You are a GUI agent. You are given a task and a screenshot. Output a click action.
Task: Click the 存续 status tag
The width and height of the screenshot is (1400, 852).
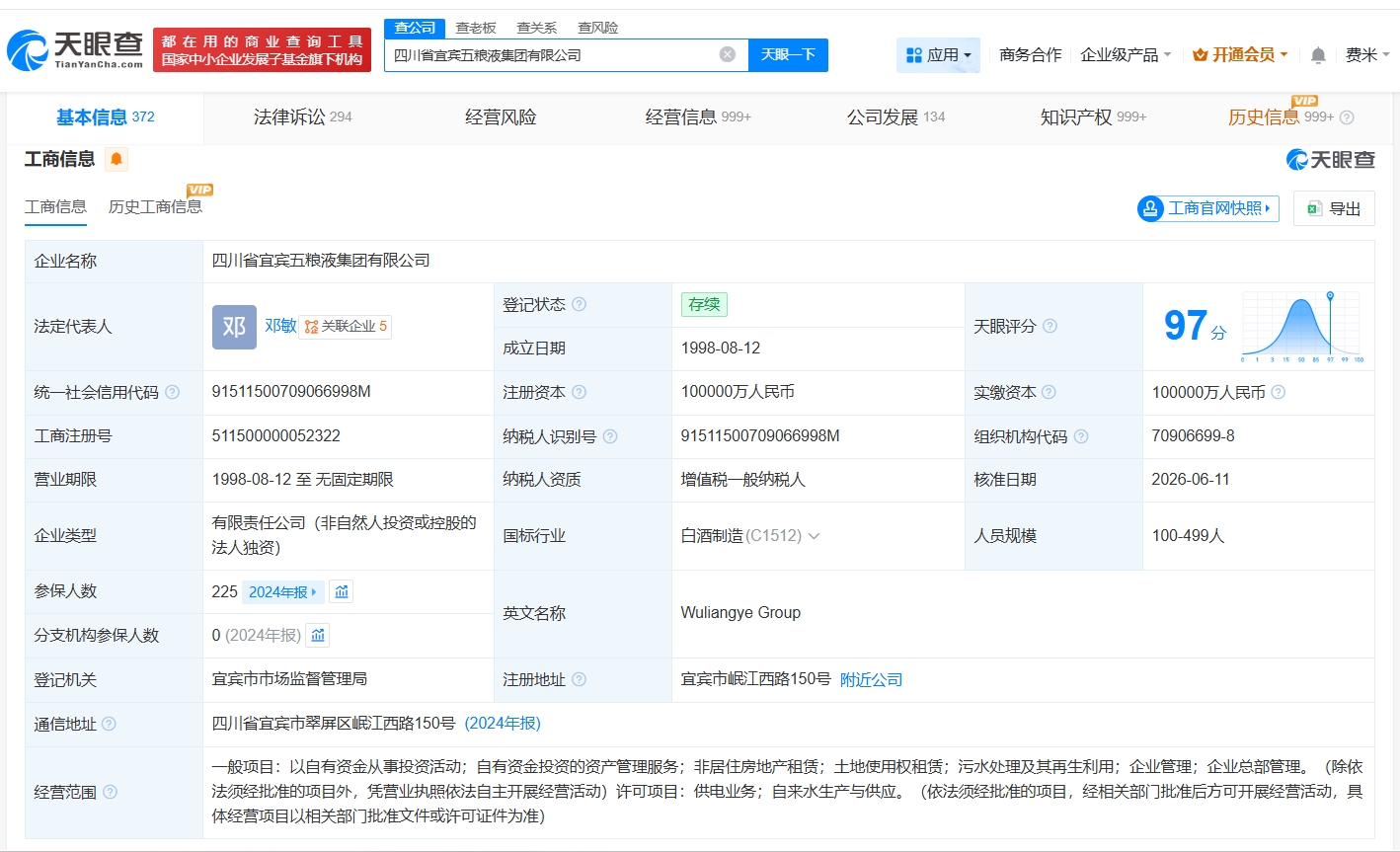[704, 304]
